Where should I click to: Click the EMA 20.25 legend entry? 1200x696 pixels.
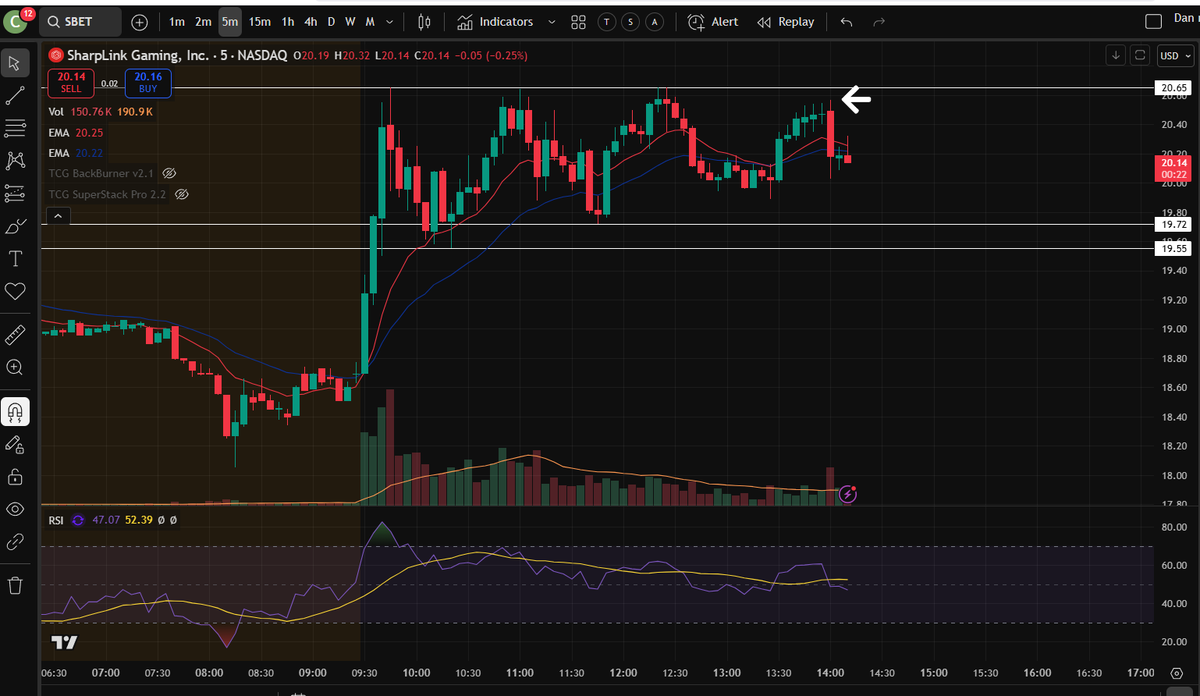75,132
